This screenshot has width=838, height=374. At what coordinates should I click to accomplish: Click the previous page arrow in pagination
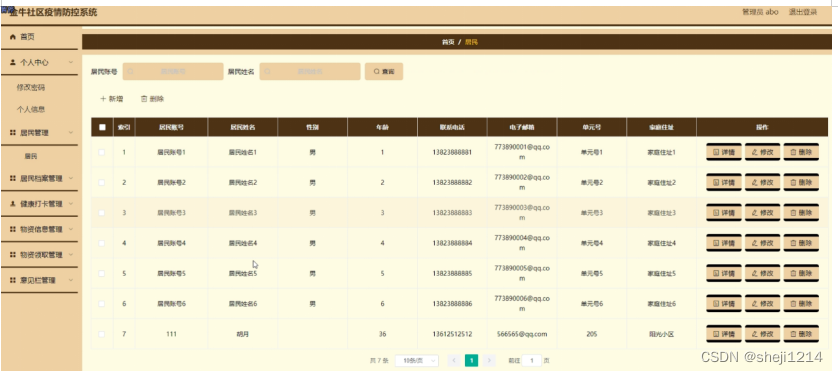[x=454, y=361]
